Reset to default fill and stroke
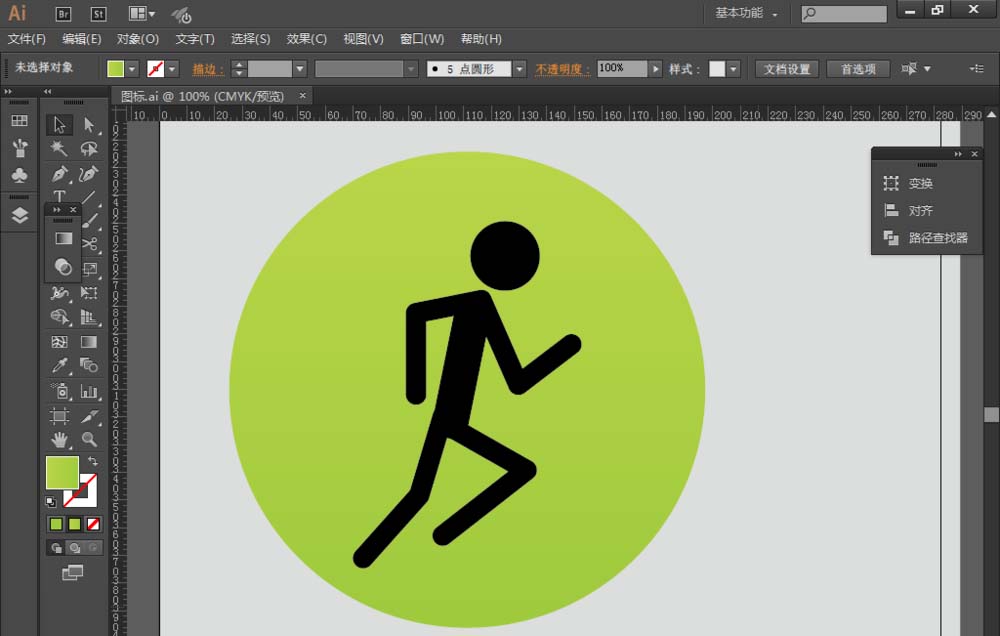This screenshot has width=1000, height=636. click(51, 502)
